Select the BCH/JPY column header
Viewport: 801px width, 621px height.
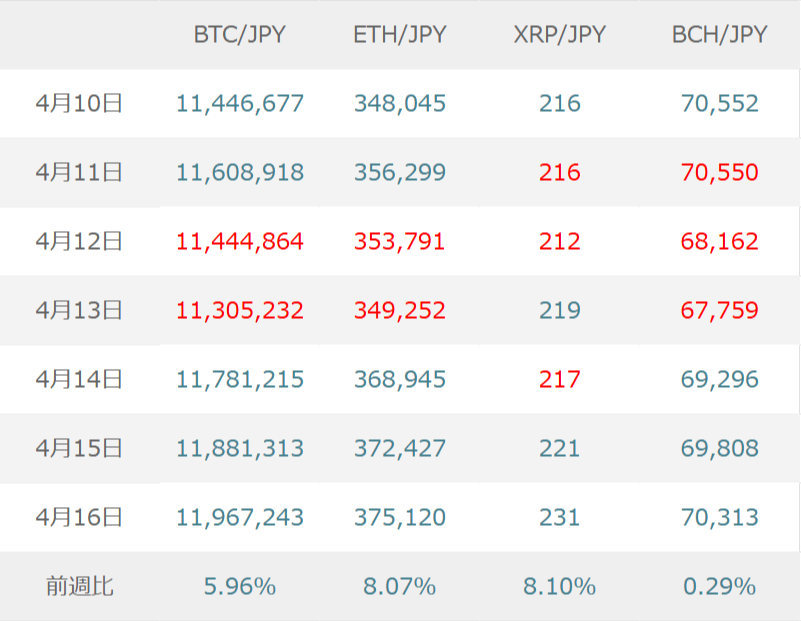point(720,35)
